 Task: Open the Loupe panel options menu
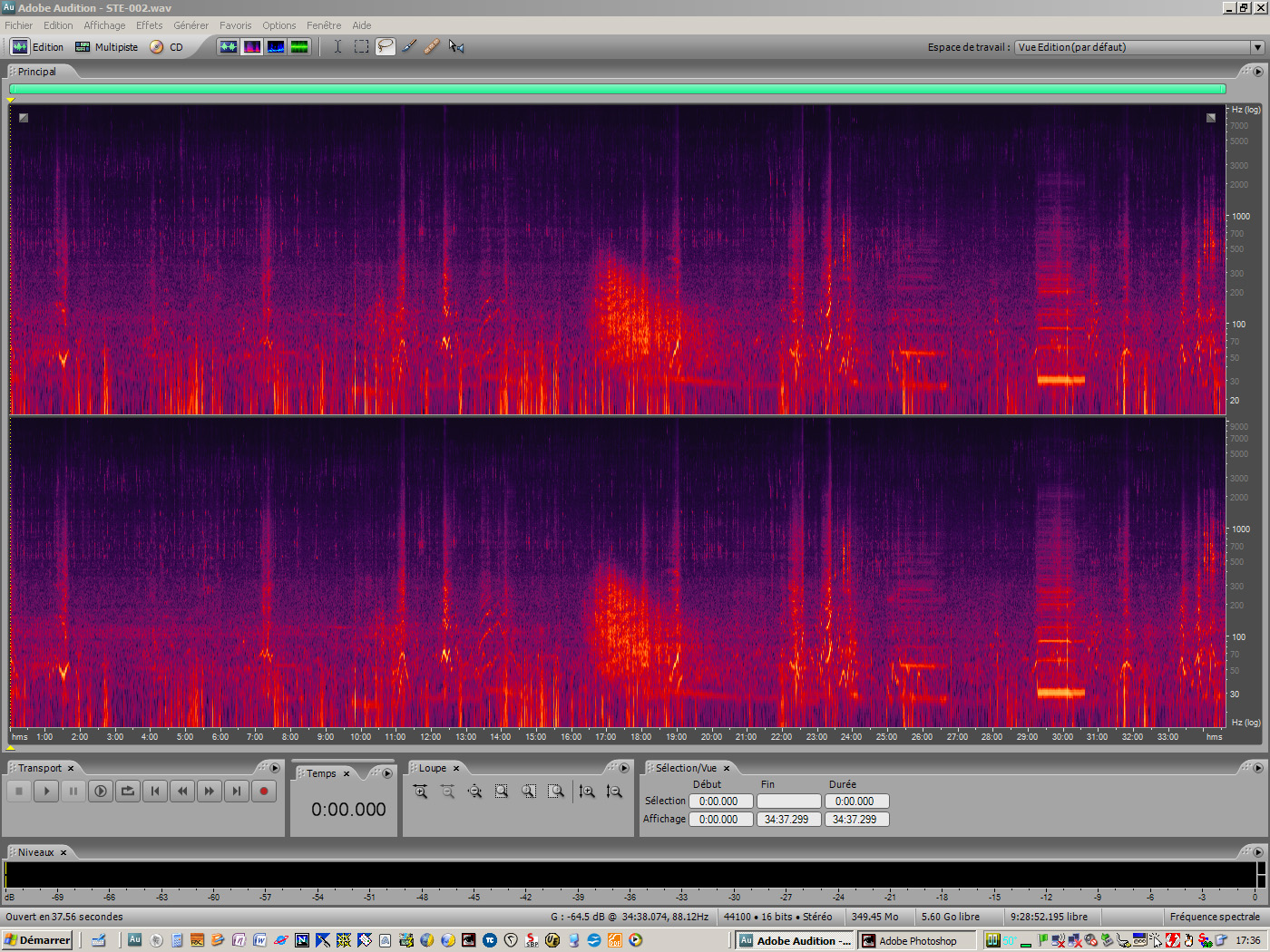[x=624, y=767]
